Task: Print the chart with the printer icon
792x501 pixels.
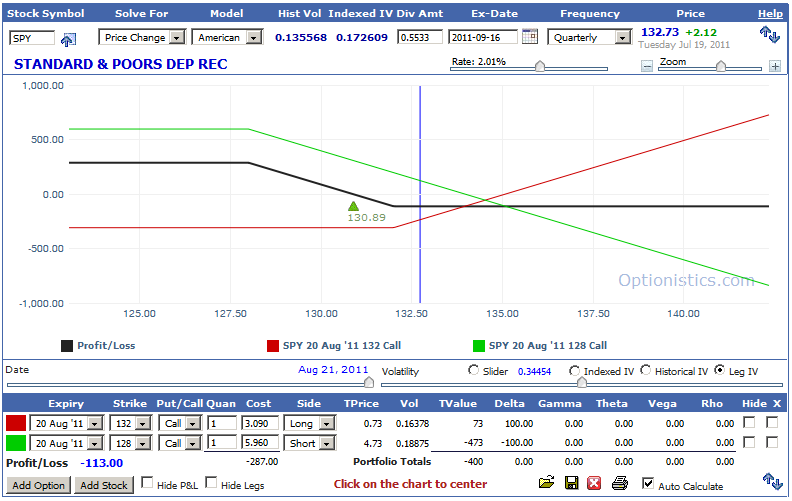Action: (620, 483)
